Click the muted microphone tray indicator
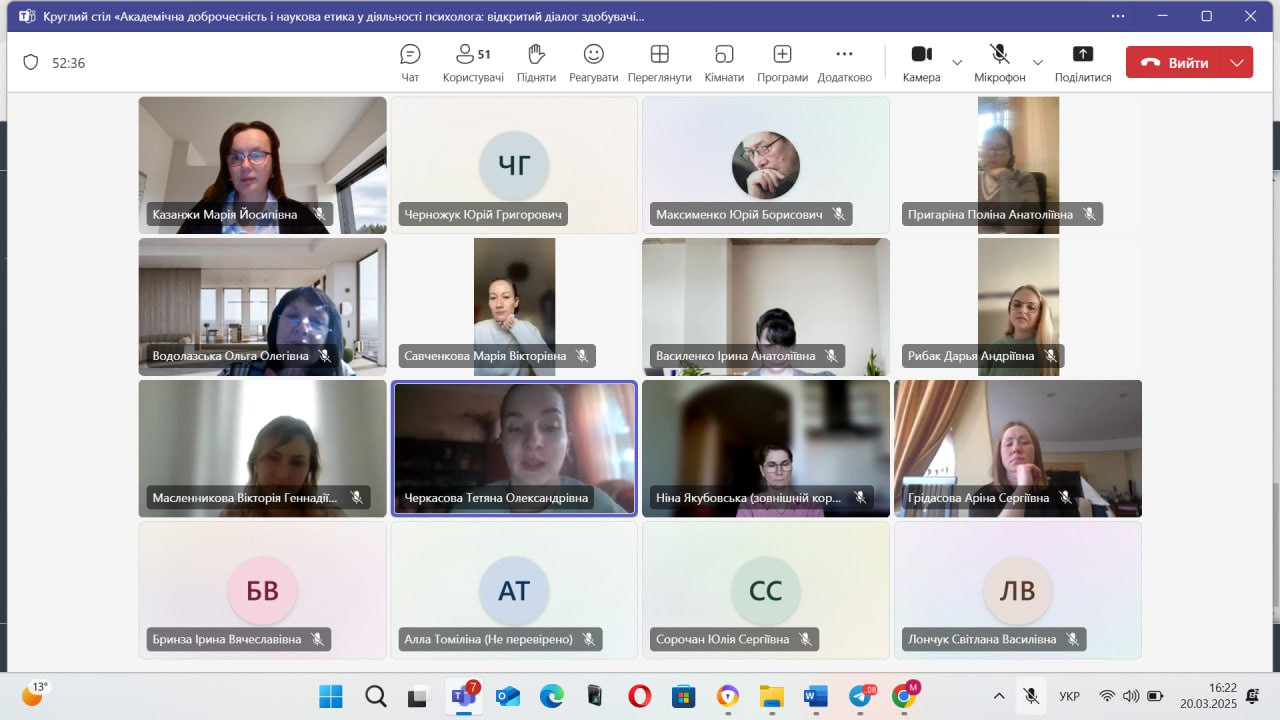 1031,696
